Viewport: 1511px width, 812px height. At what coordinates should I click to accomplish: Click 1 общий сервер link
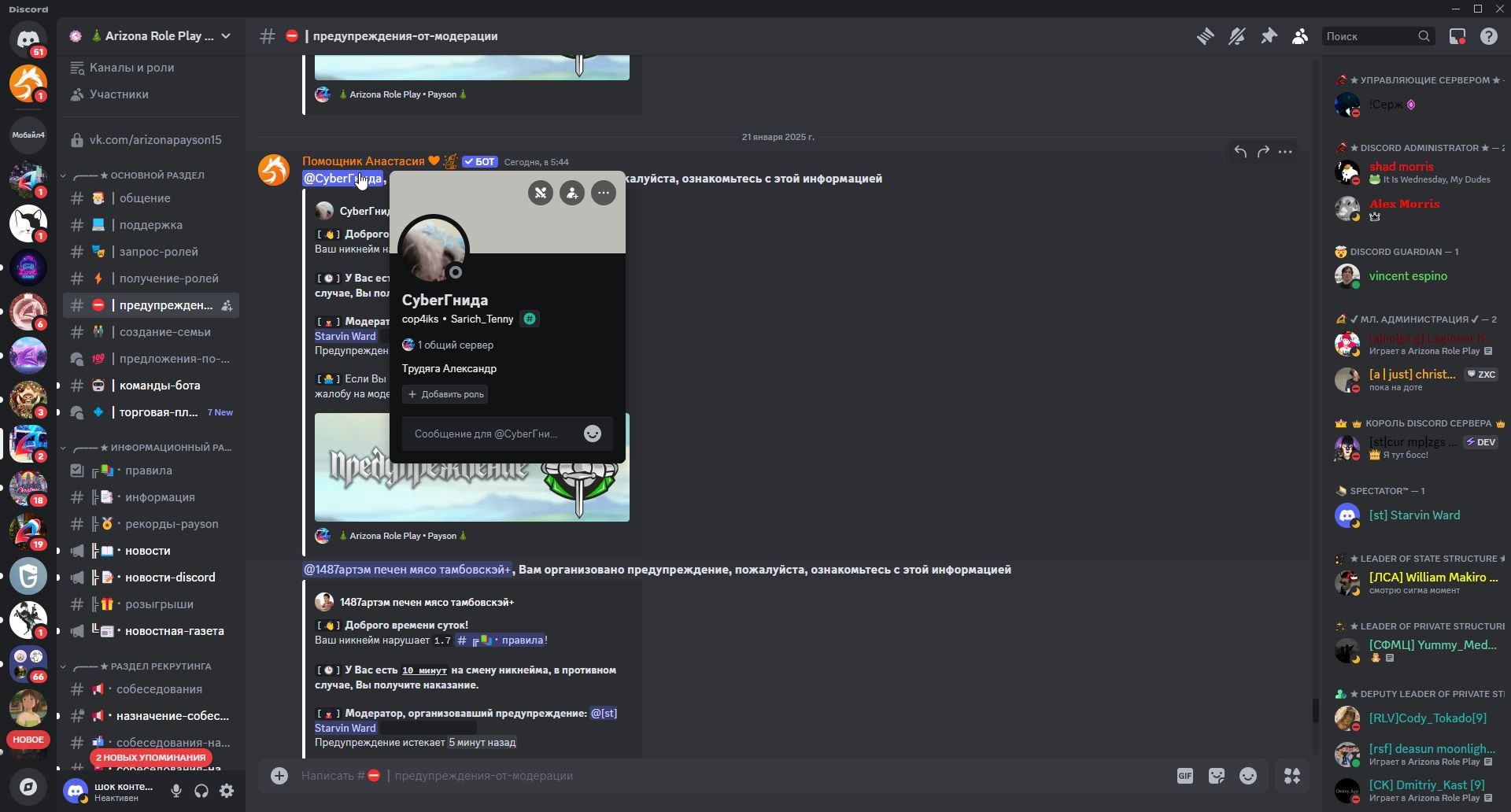[x=449, y=345]
